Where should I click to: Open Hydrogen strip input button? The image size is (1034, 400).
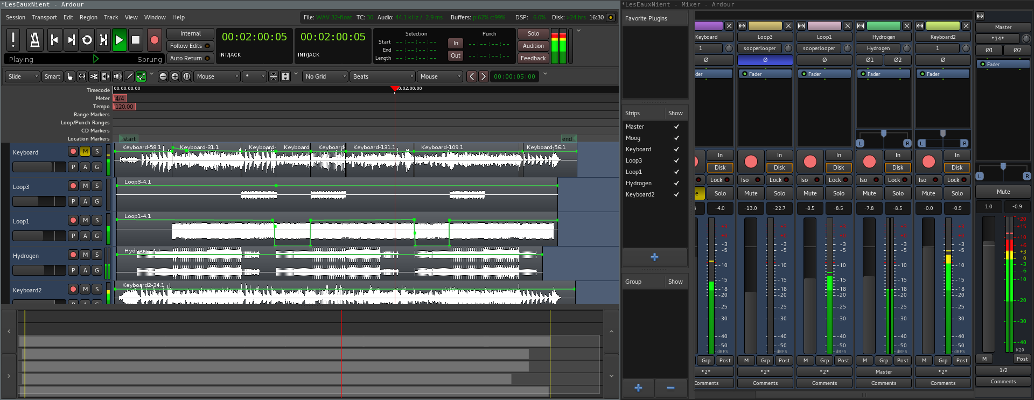[x=878, y=49]
